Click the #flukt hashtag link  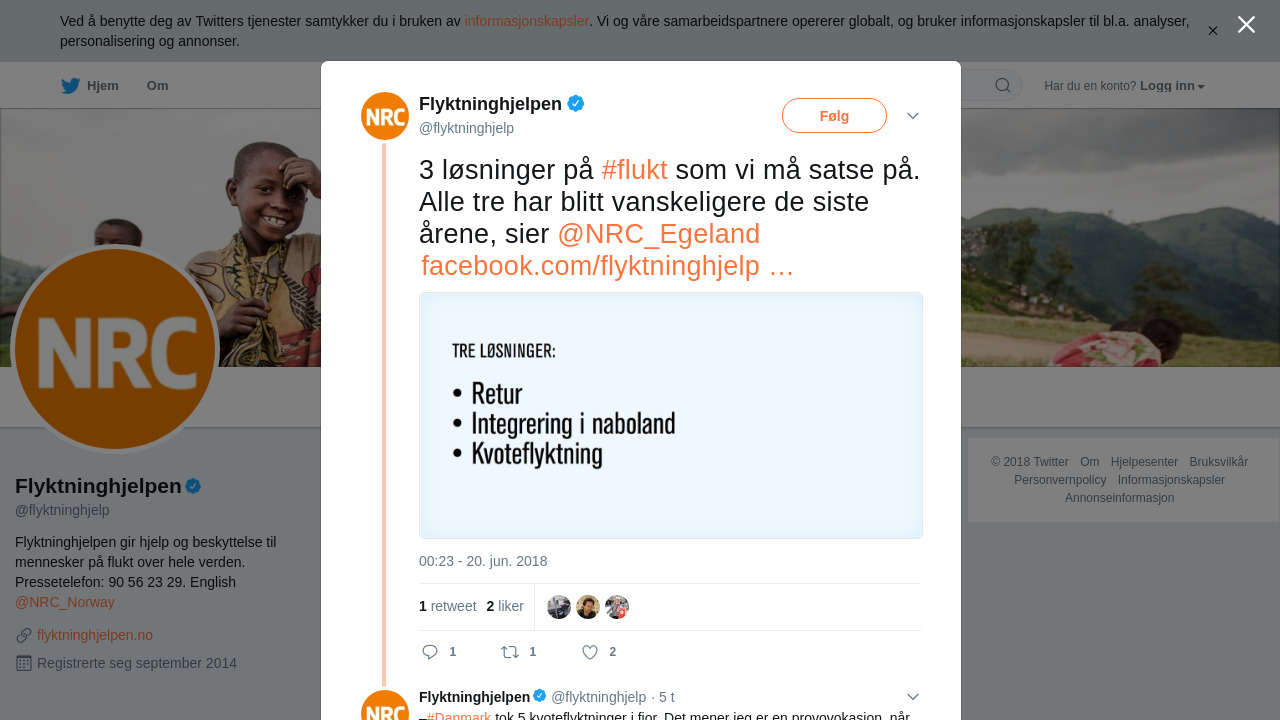(634, 170)
